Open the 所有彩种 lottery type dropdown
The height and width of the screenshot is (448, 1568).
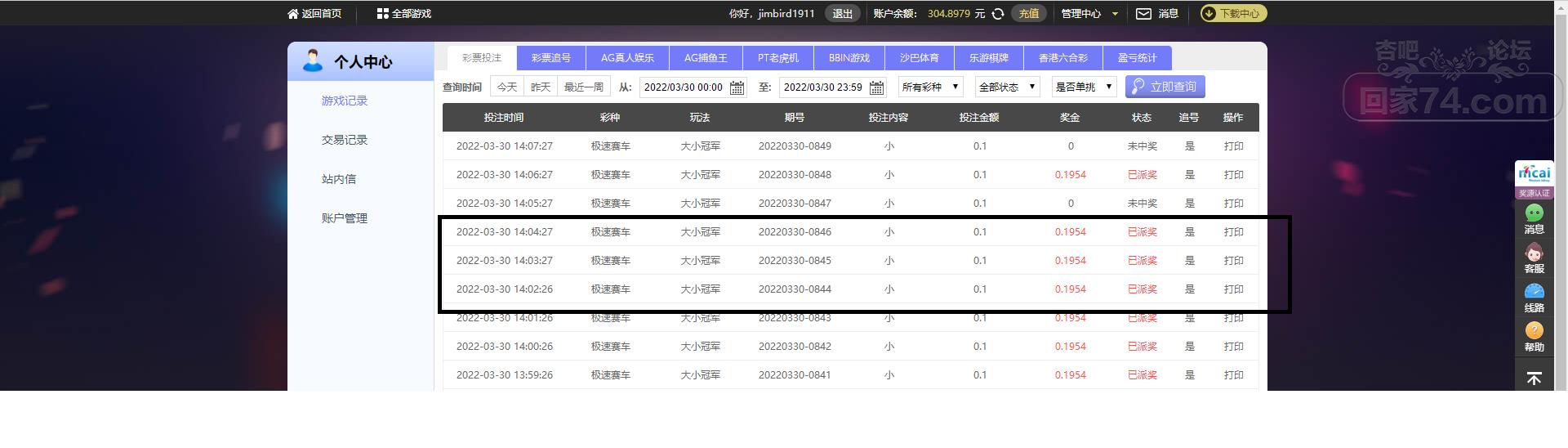(x=931, y=87)
